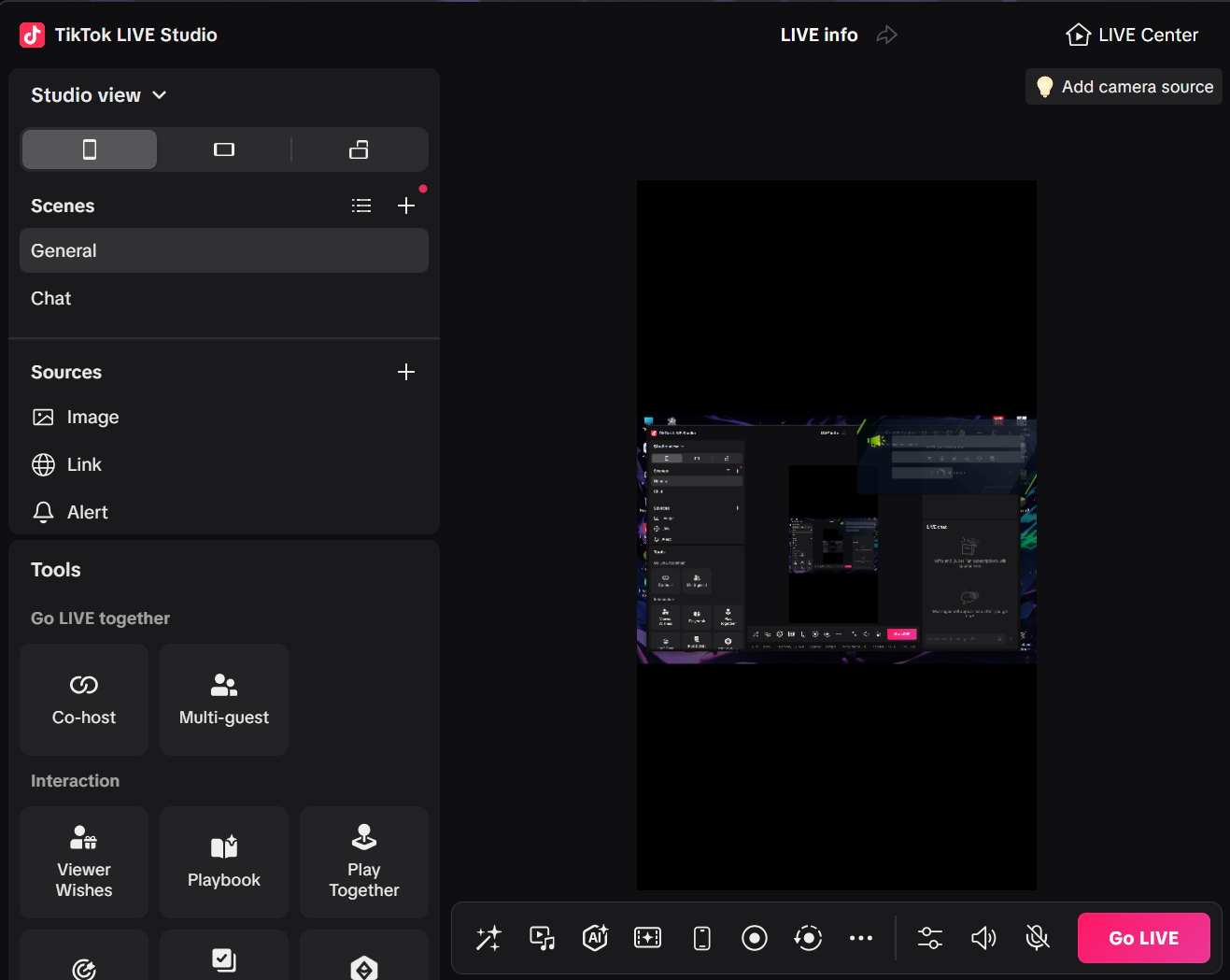
Task: Switch to the Chat scene
Action: (50, 298)
